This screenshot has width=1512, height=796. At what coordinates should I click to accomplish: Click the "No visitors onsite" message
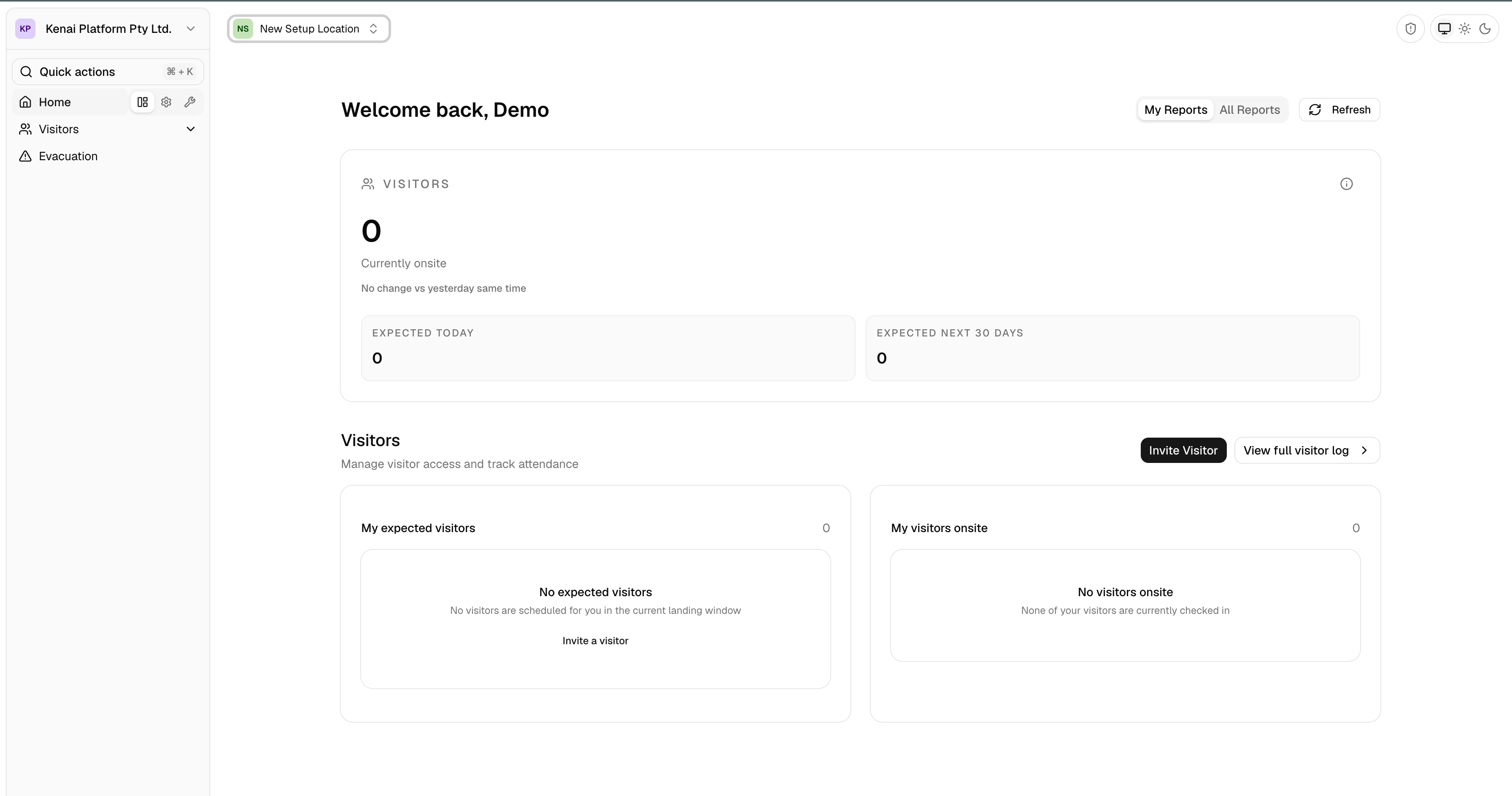coord(1125,592)
